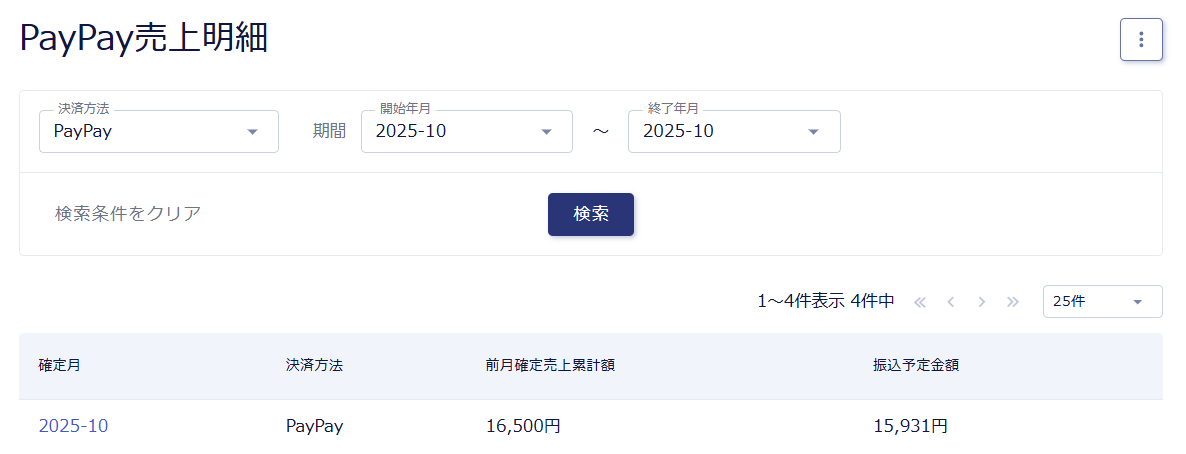Screen dimensions: 1186x454
Task: Go to the first page of results
Action: (920, 301)
